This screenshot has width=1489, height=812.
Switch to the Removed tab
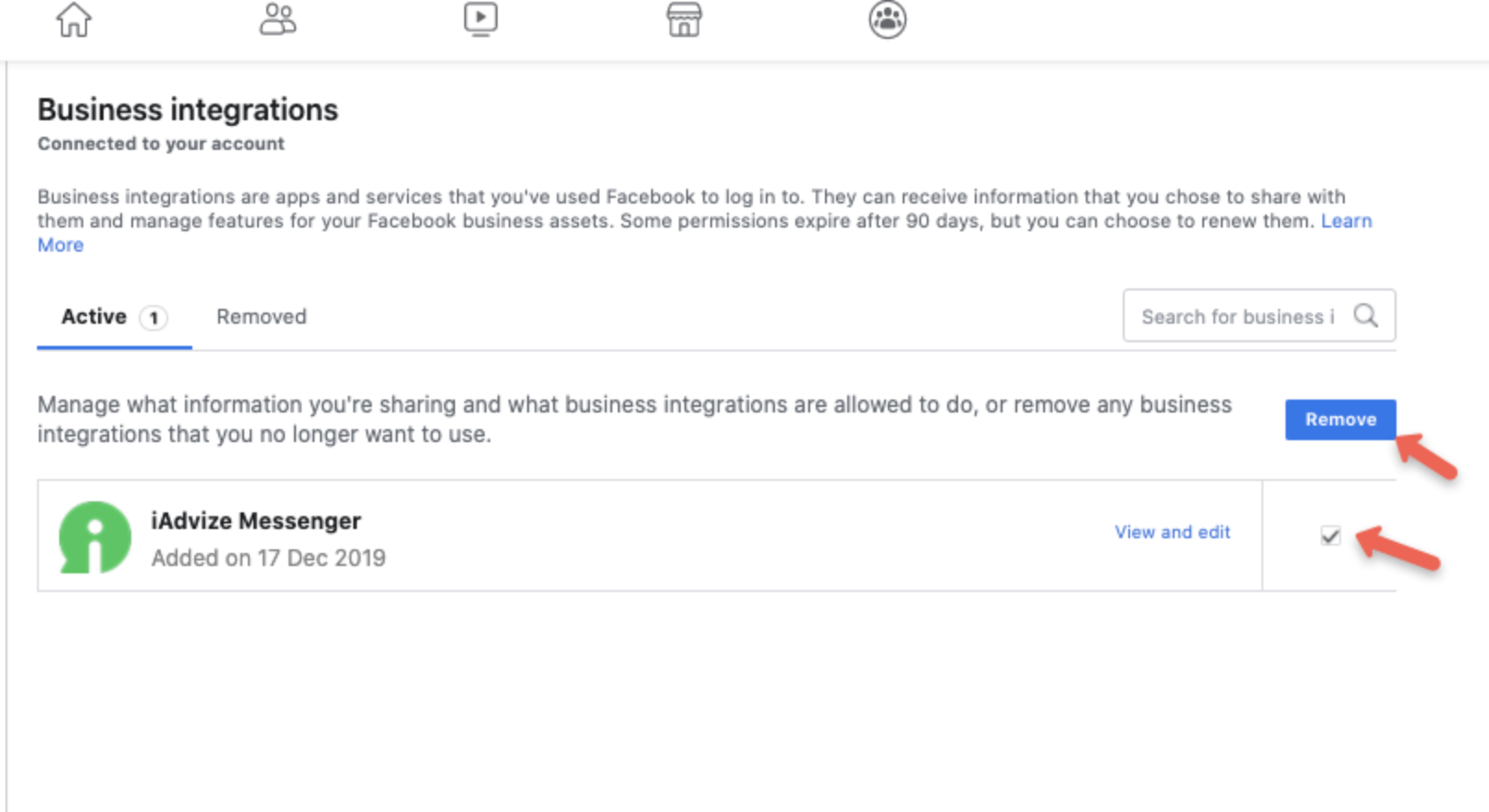(261, 317)
